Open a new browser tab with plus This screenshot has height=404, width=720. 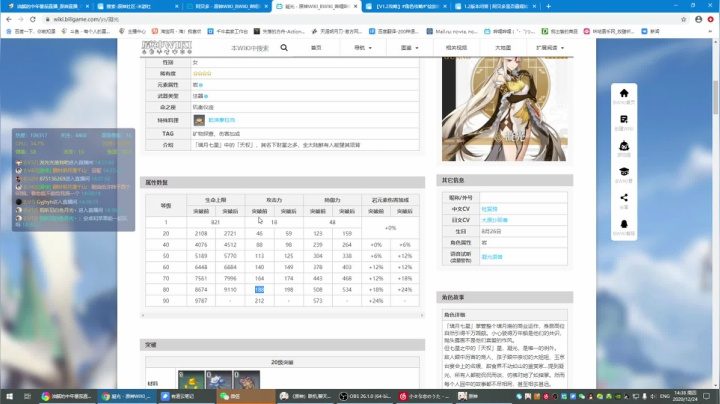click(548, 6)
